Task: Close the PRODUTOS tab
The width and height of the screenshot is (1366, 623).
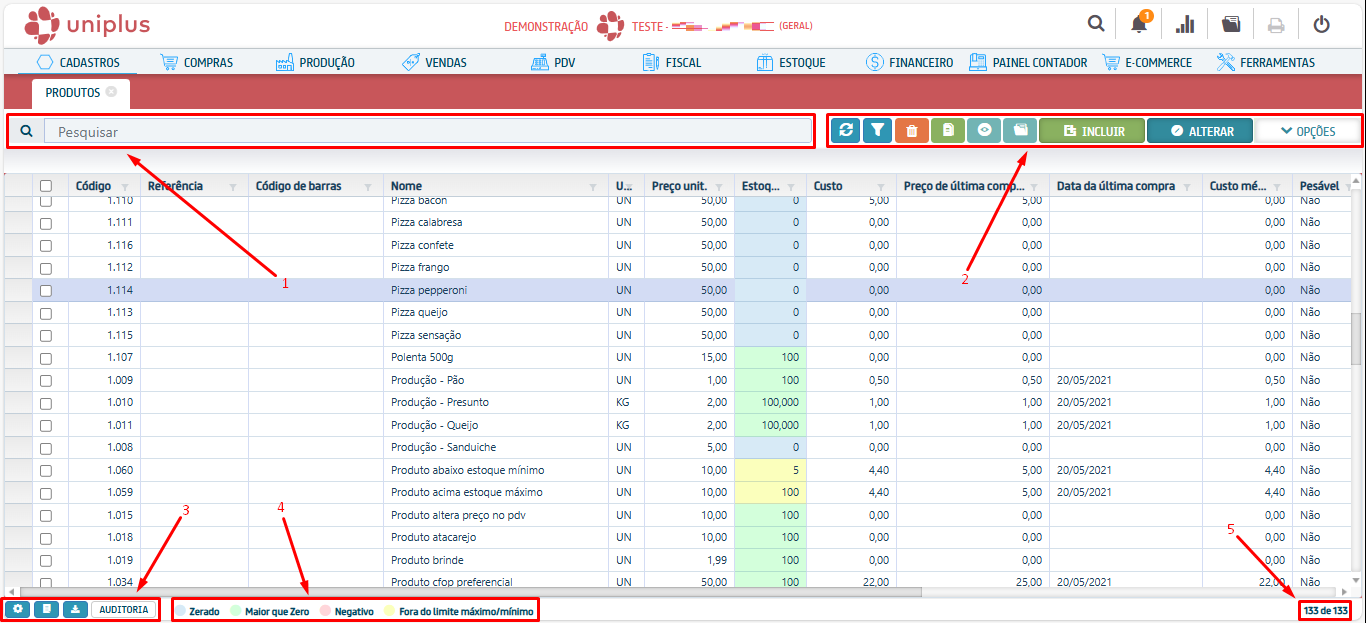Action: (x=112, y=92)
